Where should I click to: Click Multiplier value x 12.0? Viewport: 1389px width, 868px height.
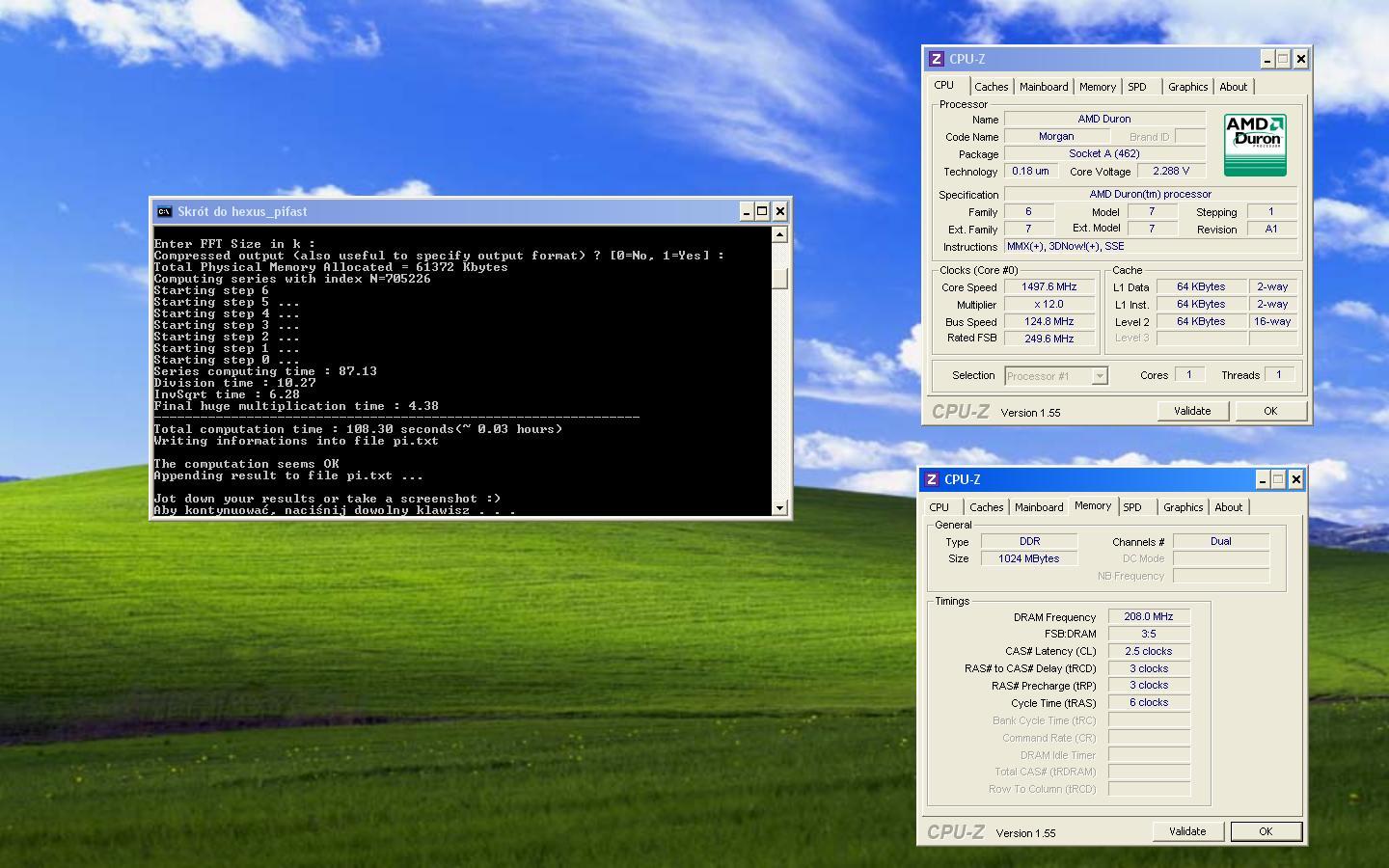[1049, 304]
